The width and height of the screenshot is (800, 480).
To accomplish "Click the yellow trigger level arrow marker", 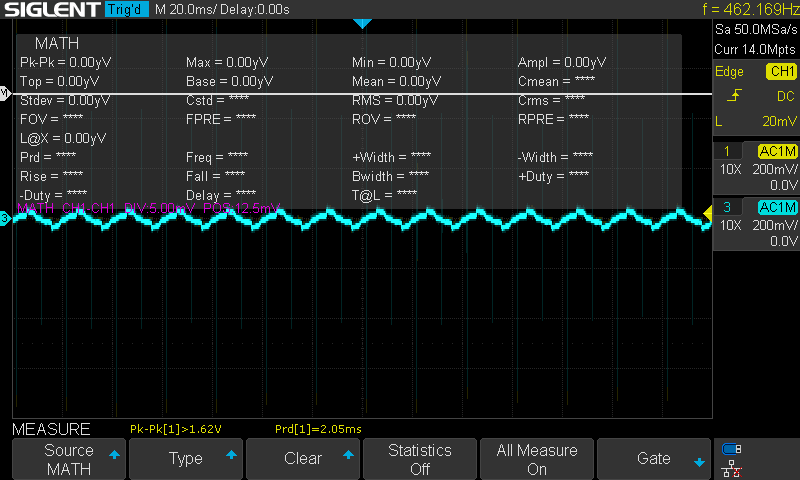I will (x=708, y=213).
